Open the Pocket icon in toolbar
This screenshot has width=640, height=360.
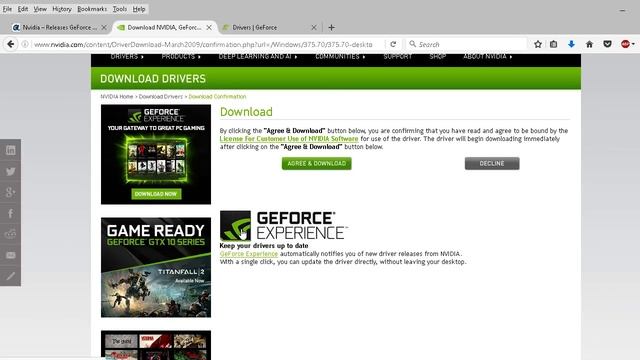click(x=607, y=44)
